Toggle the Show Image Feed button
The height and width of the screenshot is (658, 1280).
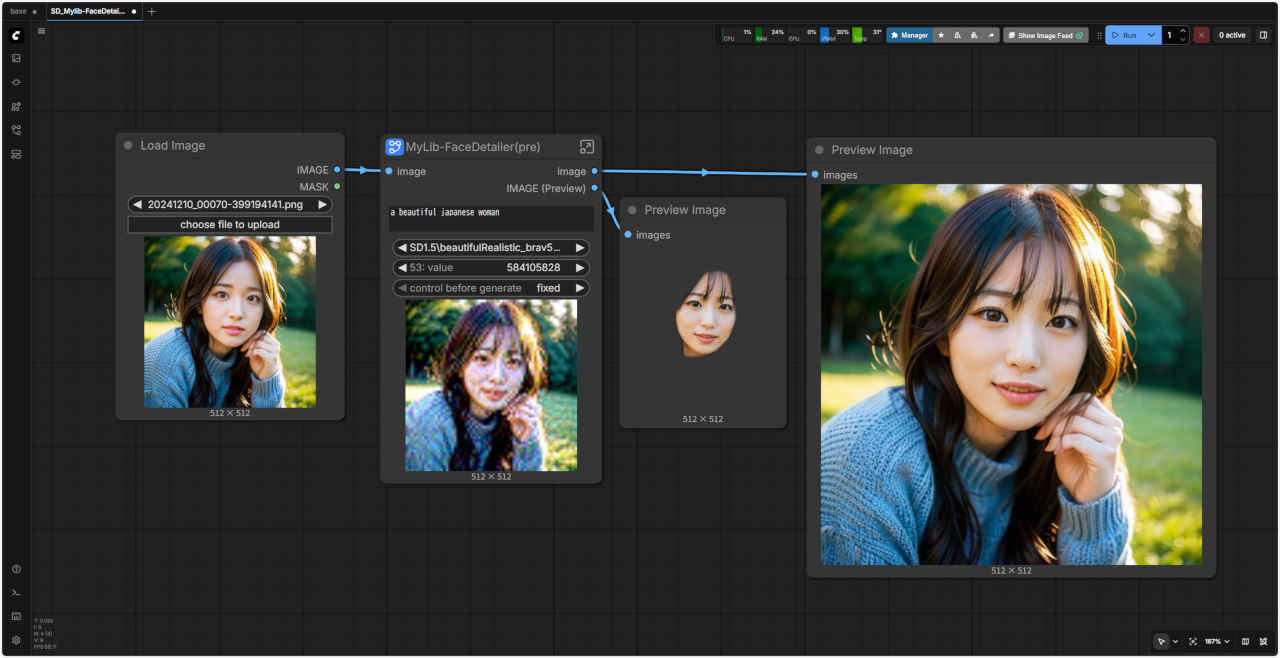1046,35
